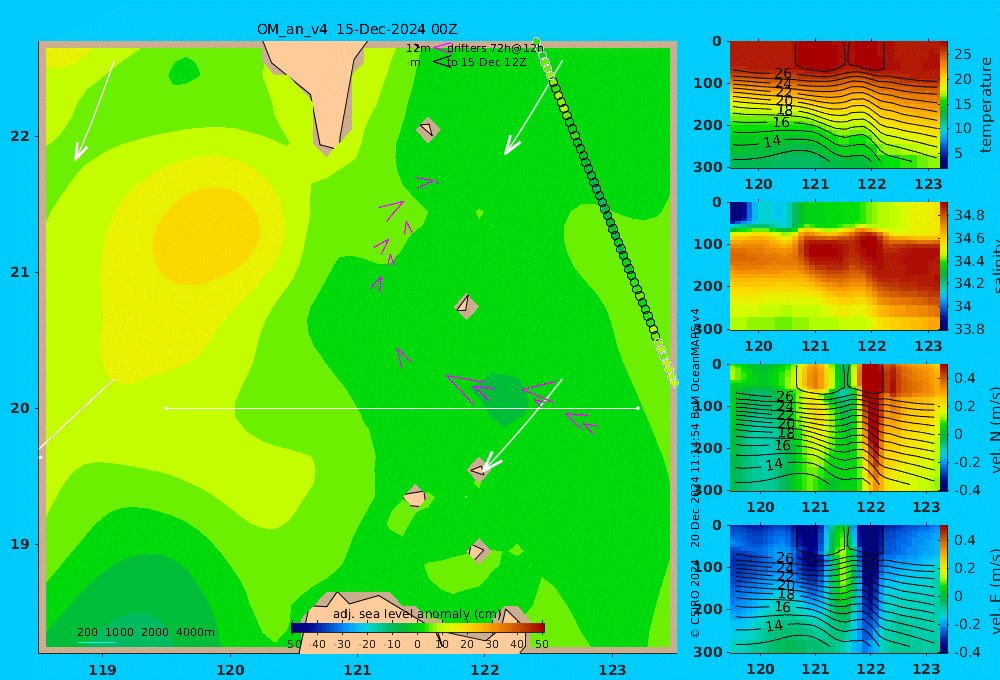1000x680 pixels.
Task: Click the main map longitude label 123
Action: point(613,670)
